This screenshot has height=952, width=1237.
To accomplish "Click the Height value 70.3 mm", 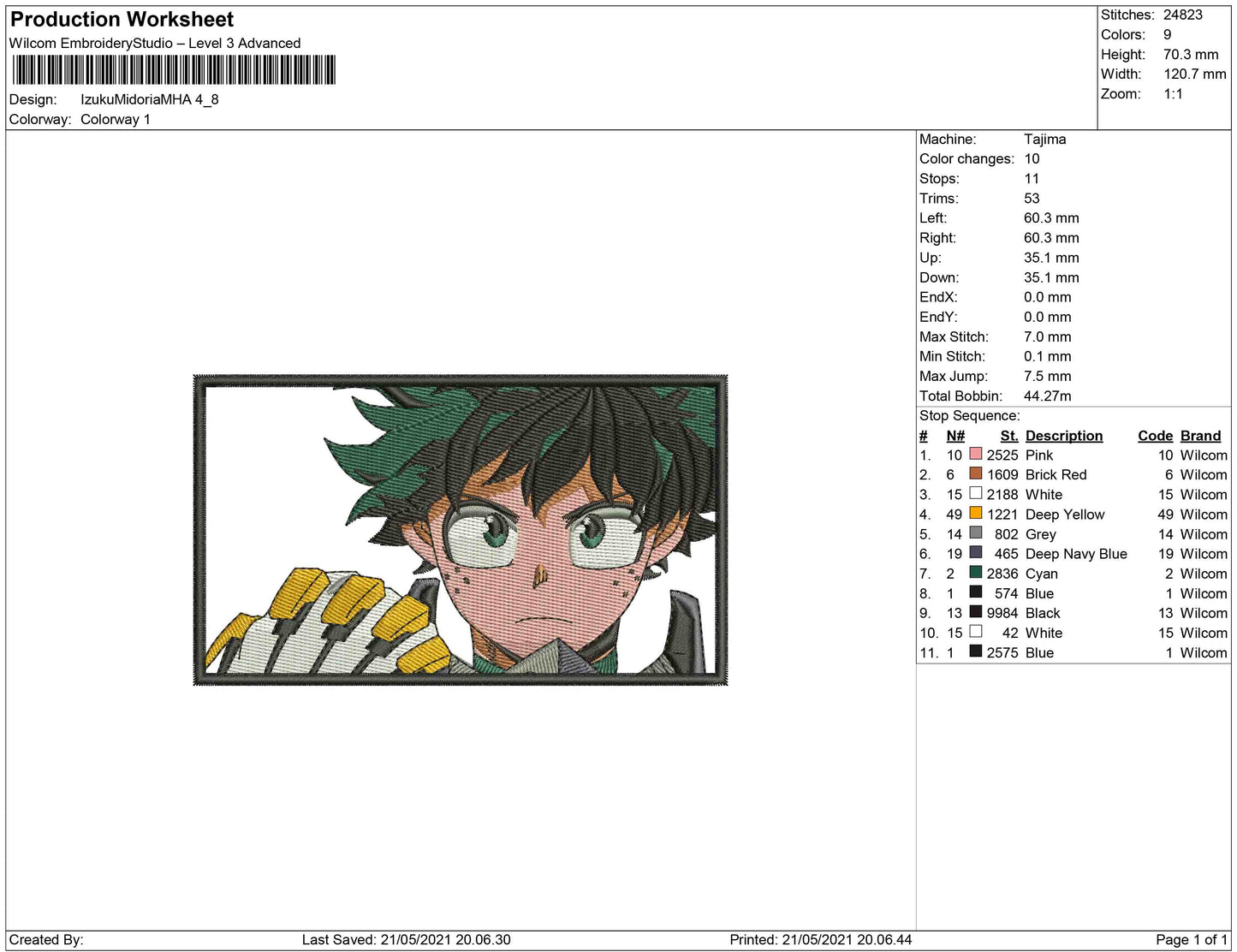I will tap(1191, 54).
